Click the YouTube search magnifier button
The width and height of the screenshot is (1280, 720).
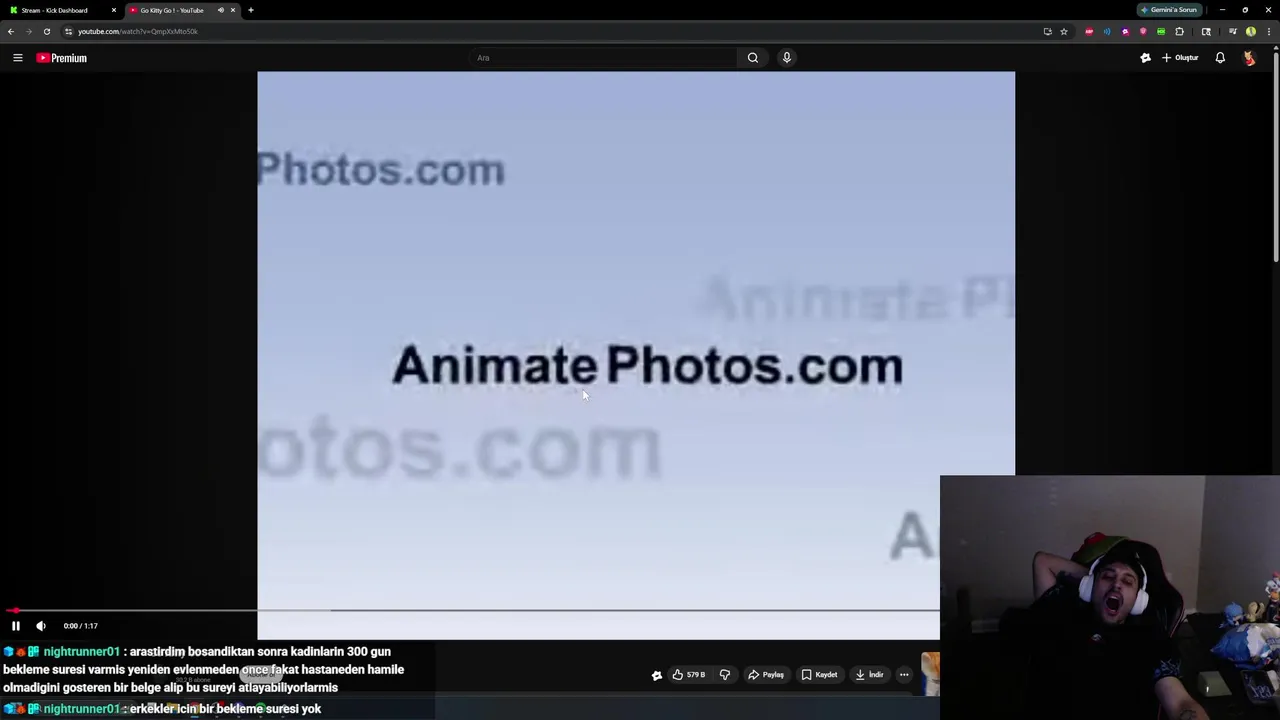(x=753, y=58)
